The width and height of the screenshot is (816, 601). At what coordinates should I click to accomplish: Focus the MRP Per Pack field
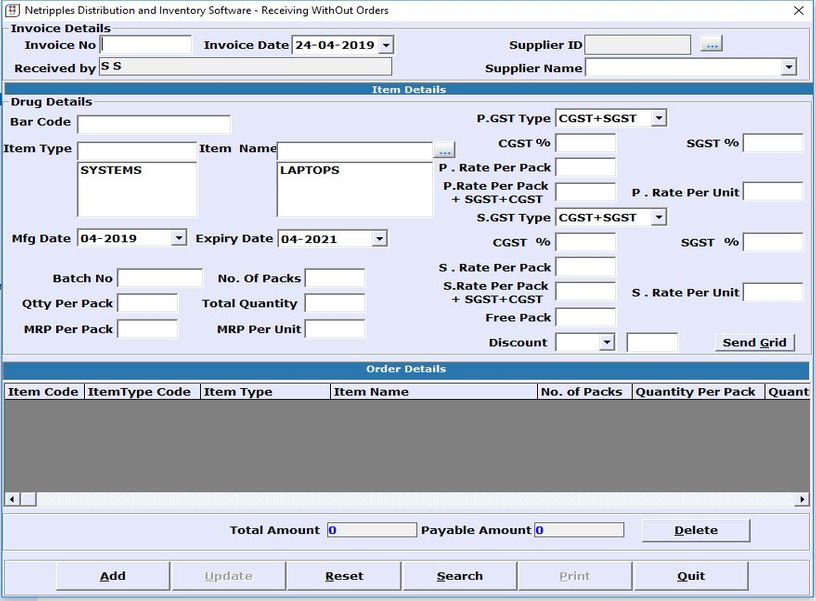coord(147,329)
